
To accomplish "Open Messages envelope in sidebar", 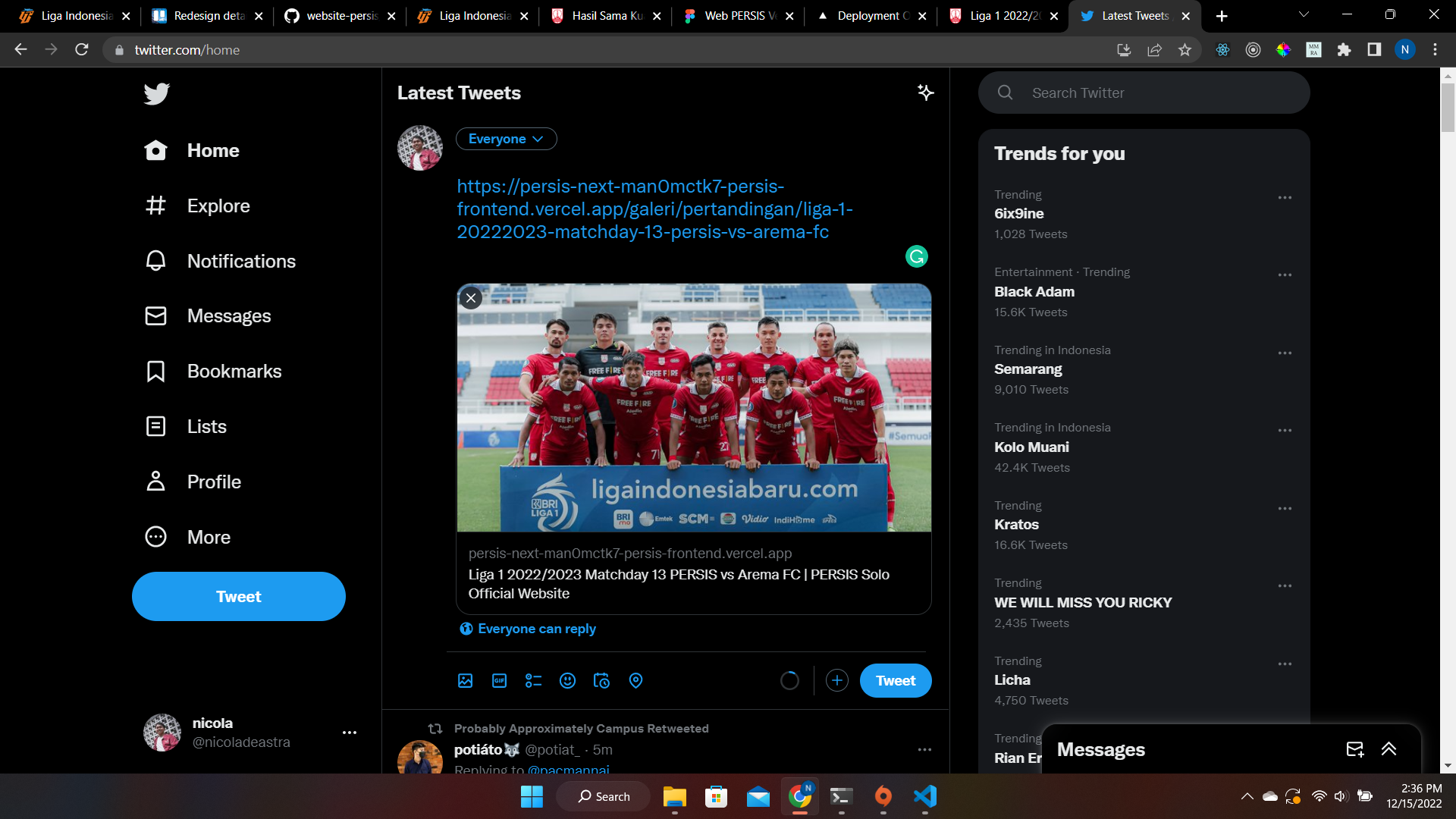I will pos(155,316).
